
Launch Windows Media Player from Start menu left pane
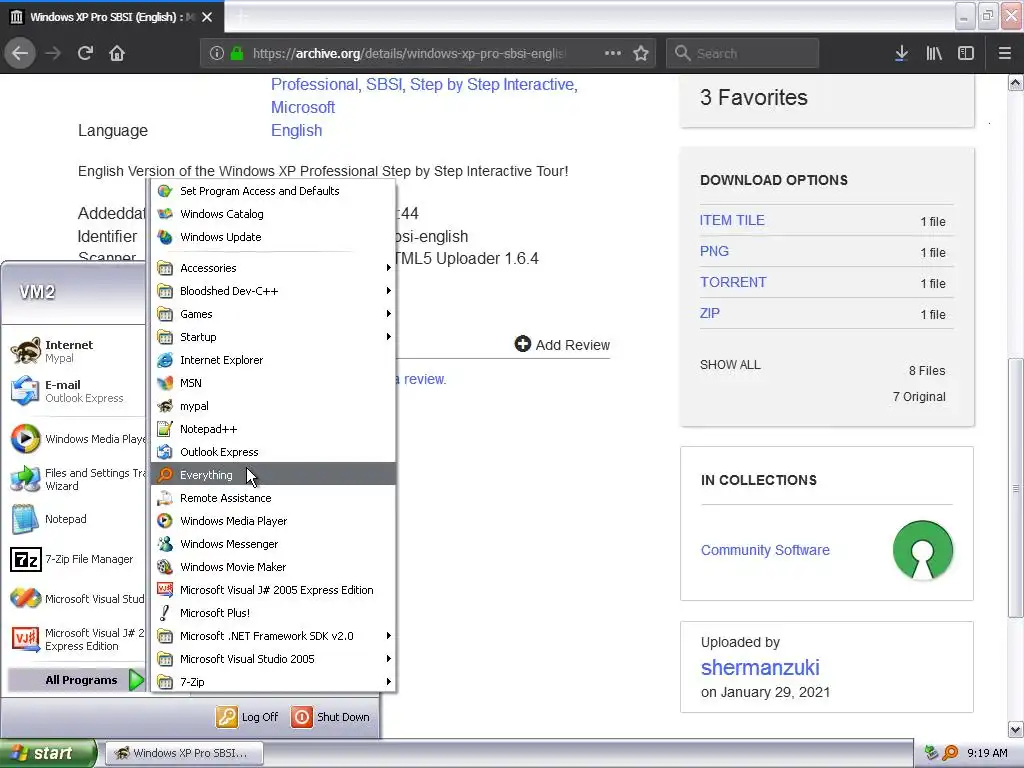76,439
